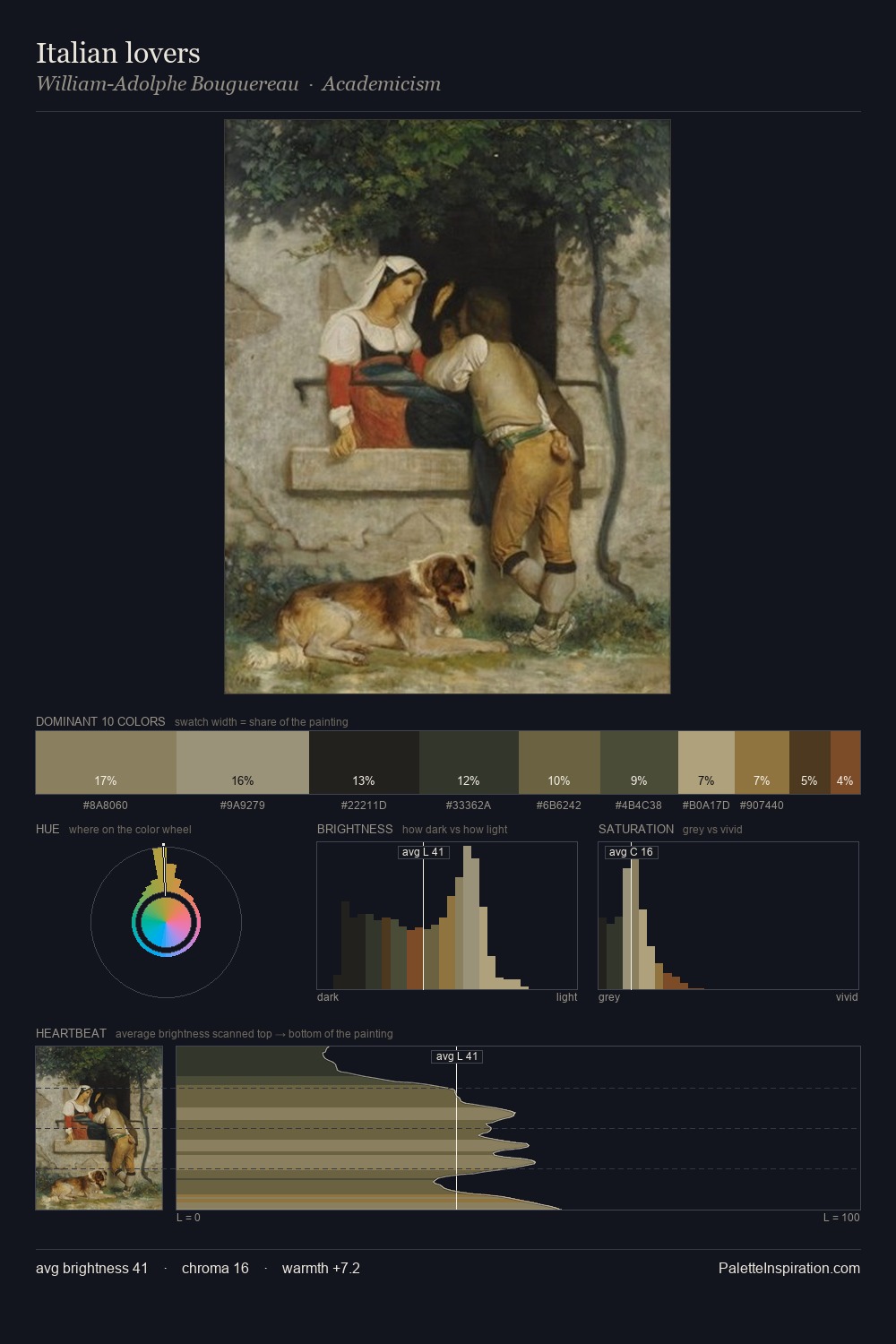Screen dimensions: 896x1344
Task: Open the main Italian lovers painting image
Action: tap(447, 407)
